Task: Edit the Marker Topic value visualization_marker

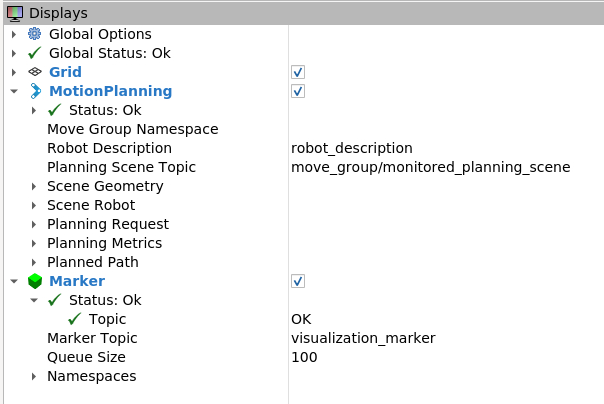Action: 363,338
